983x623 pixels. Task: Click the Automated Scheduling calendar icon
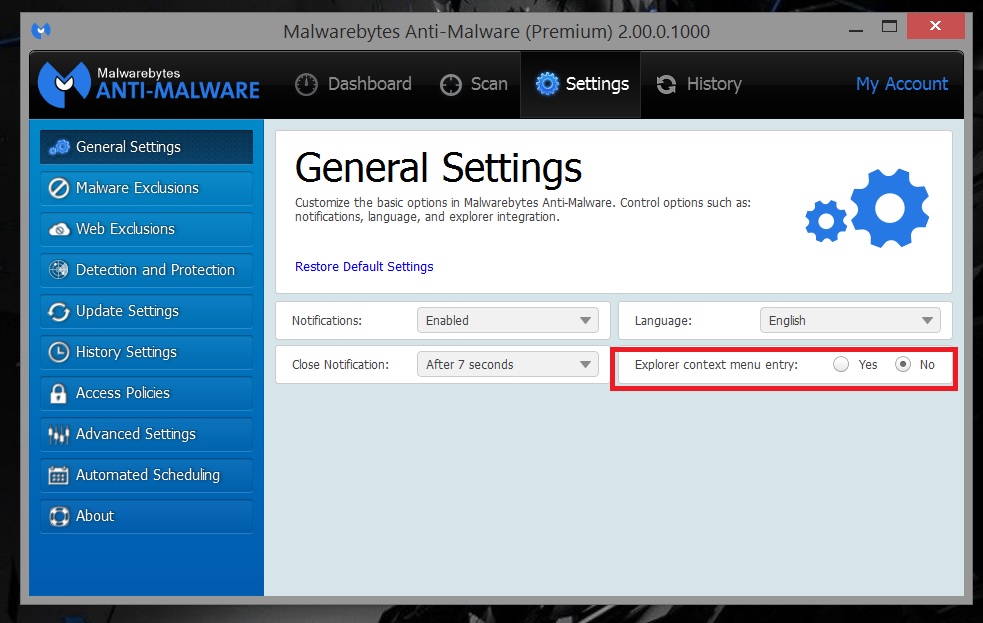(x=59, y=475)
